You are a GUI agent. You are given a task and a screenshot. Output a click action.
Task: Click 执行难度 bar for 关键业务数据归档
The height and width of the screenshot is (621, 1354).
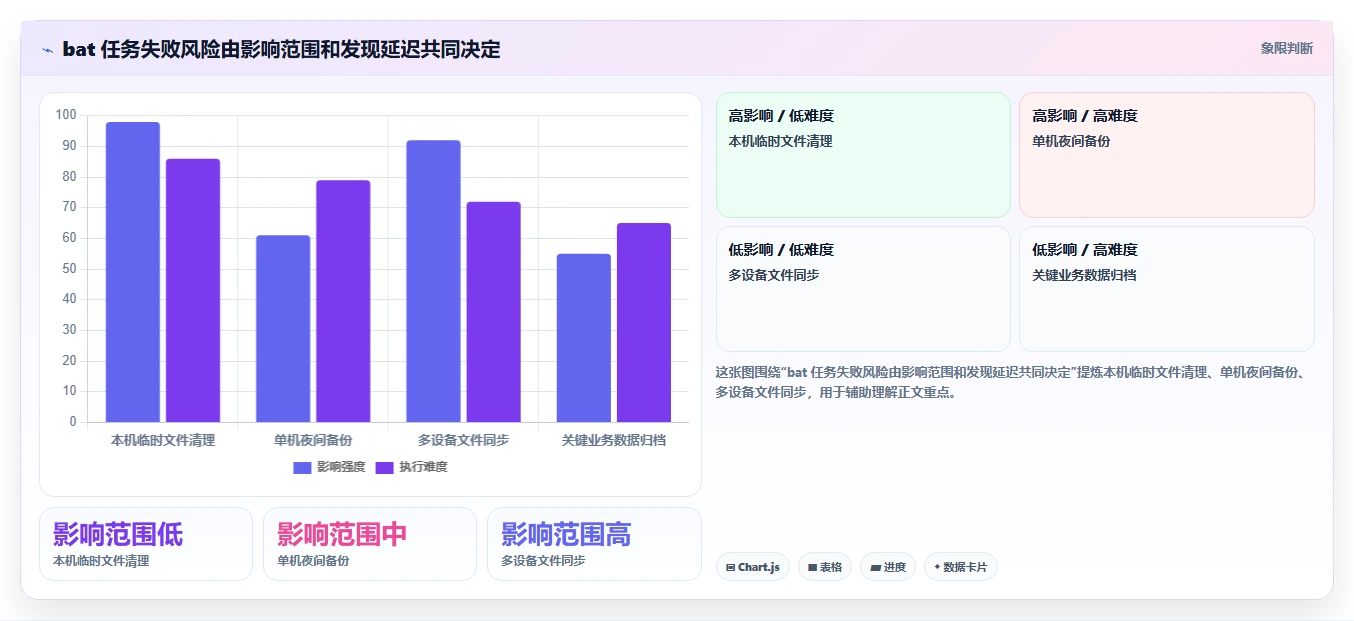(644, 323)
